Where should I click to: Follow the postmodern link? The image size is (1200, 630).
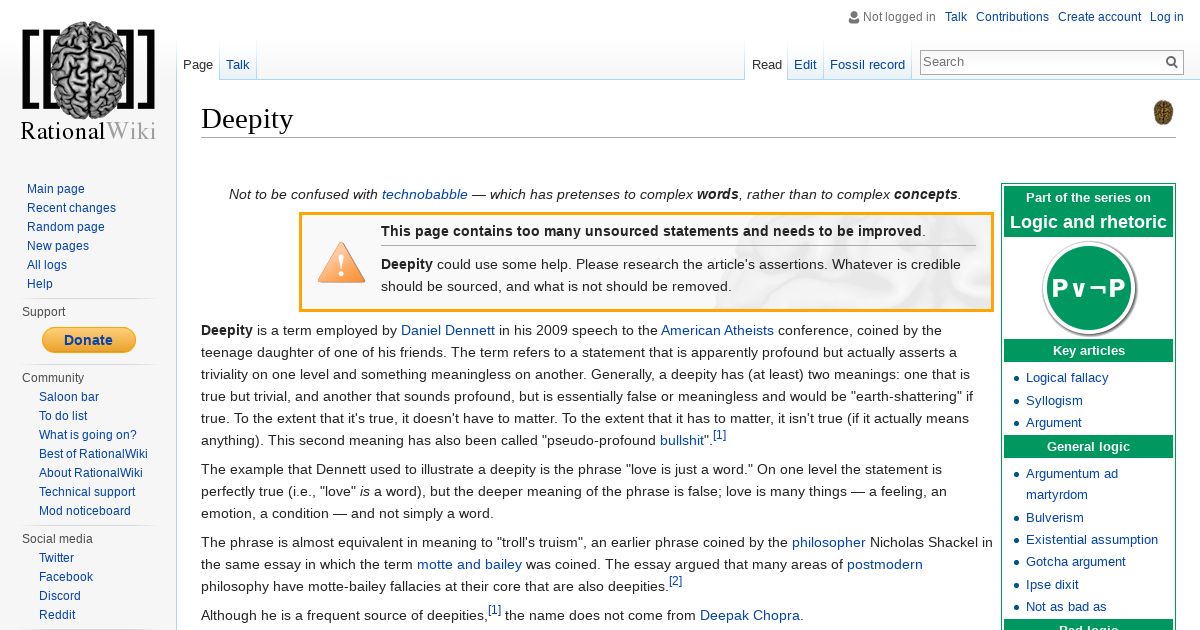[885, 564]
